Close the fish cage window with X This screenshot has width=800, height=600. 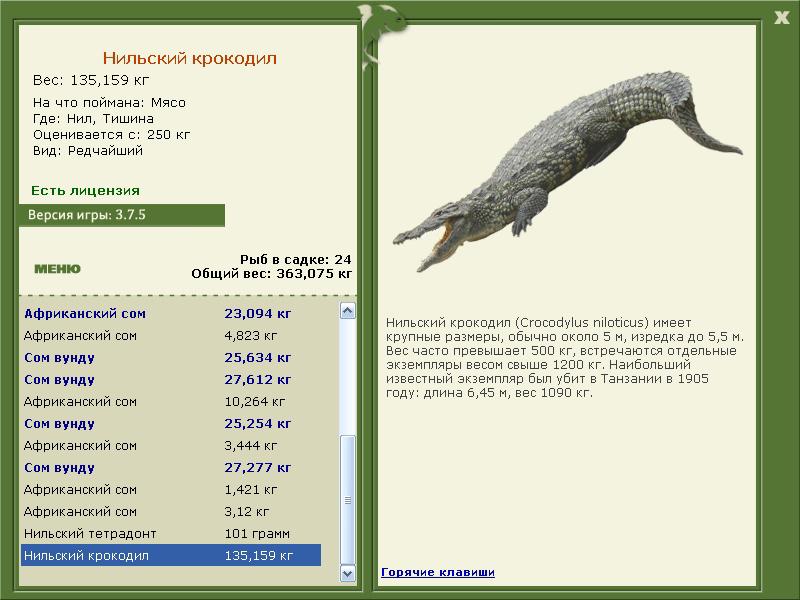[782, 18]
